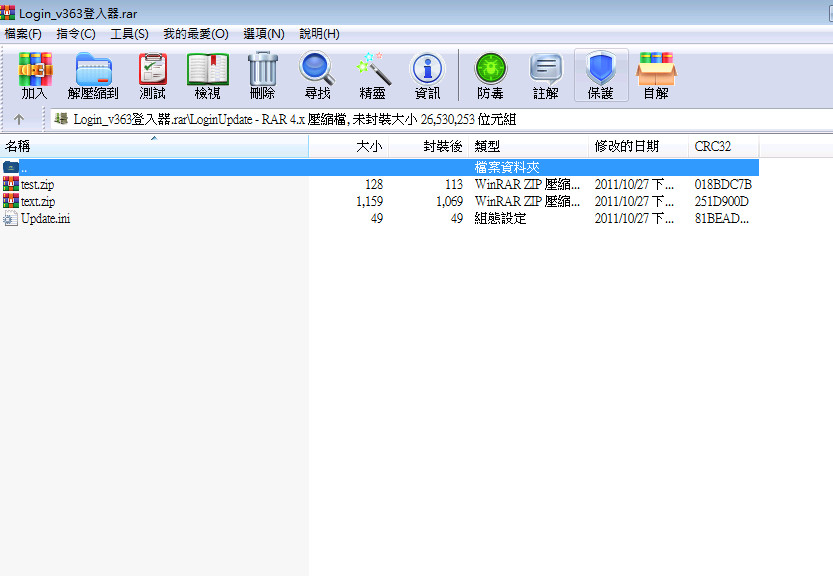Click Update.ini CRC value 81BEAD...
Image resolution: width=833 pixels, height=576 pixels.
[x=721, y=218]
